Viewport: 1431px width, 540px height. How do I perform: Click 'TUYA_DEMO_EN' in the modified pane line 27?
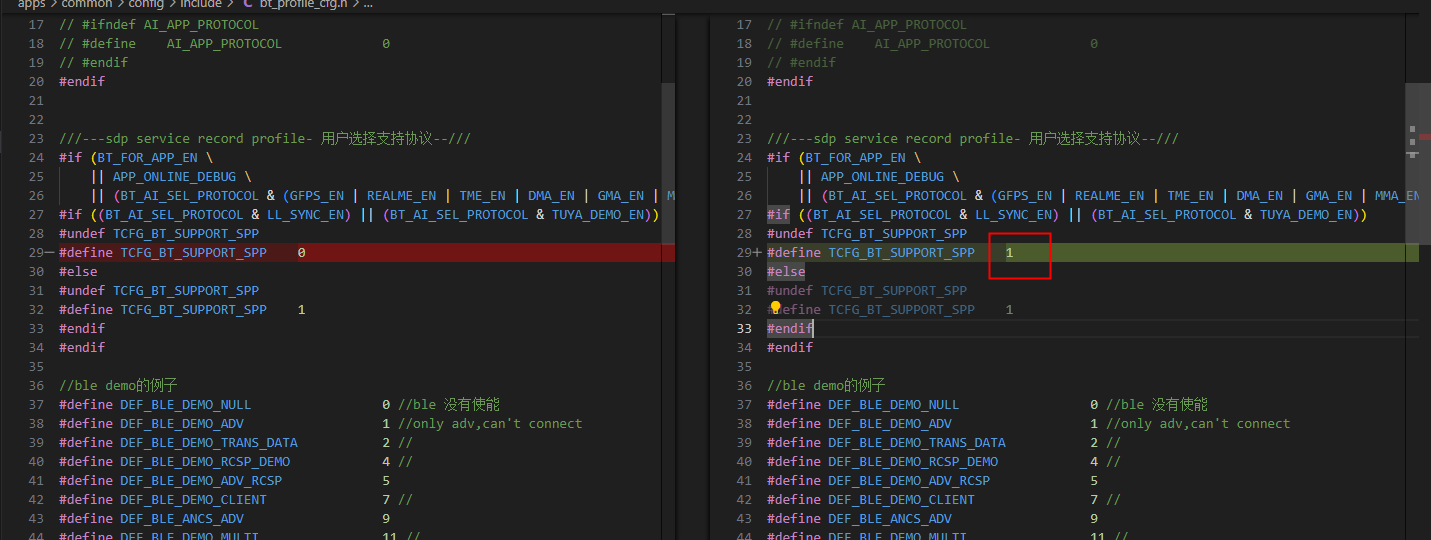[x=1306, y=215]
